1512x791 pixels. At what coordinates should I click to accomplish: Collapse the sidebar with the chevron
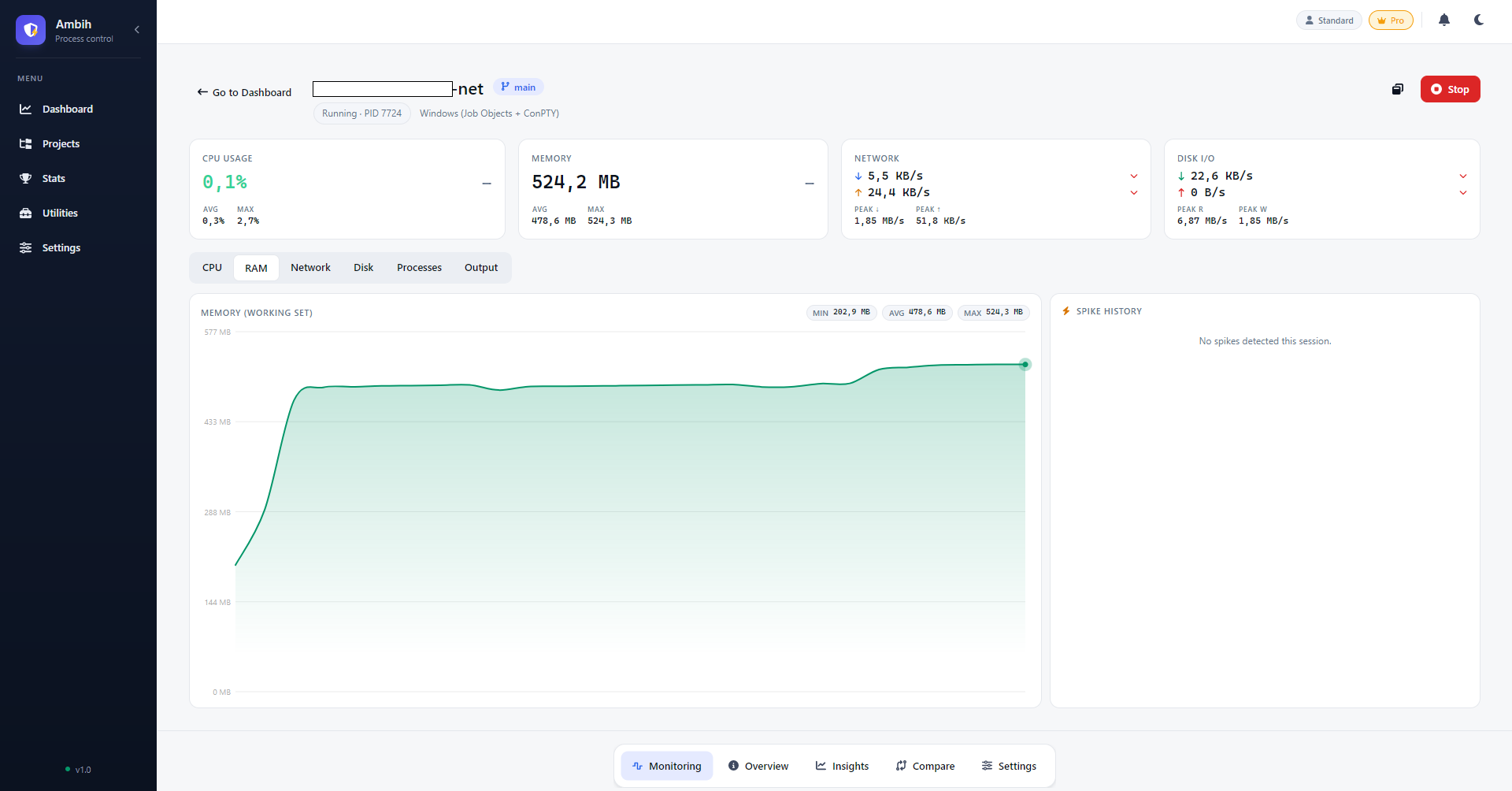pos(137,30)
